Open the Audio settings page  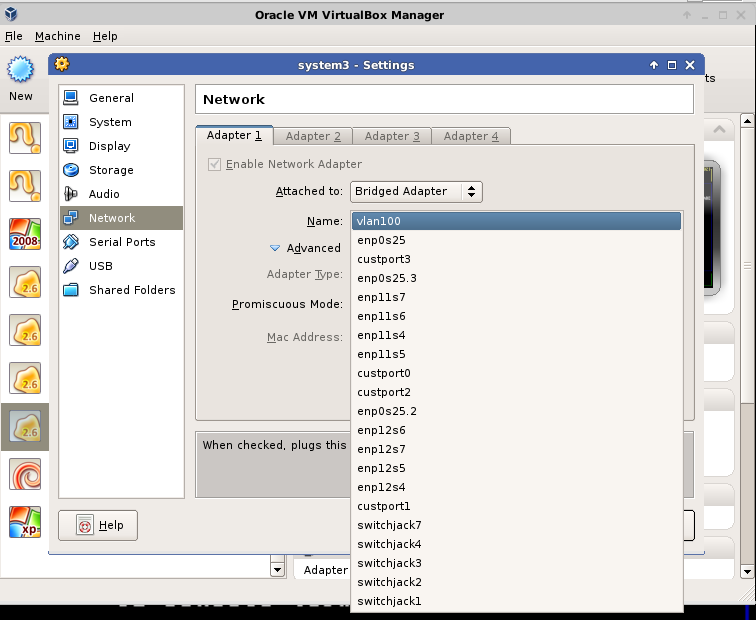pyautogui.click(x=122, y=194)
